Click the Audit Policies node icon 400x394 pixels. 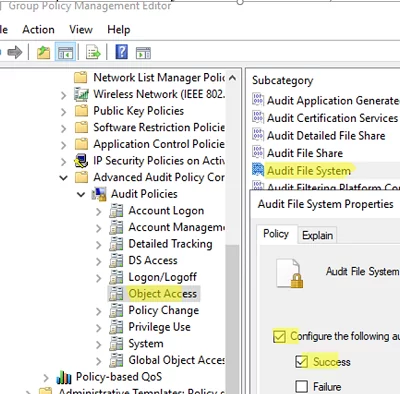click(x=99, y=194)
